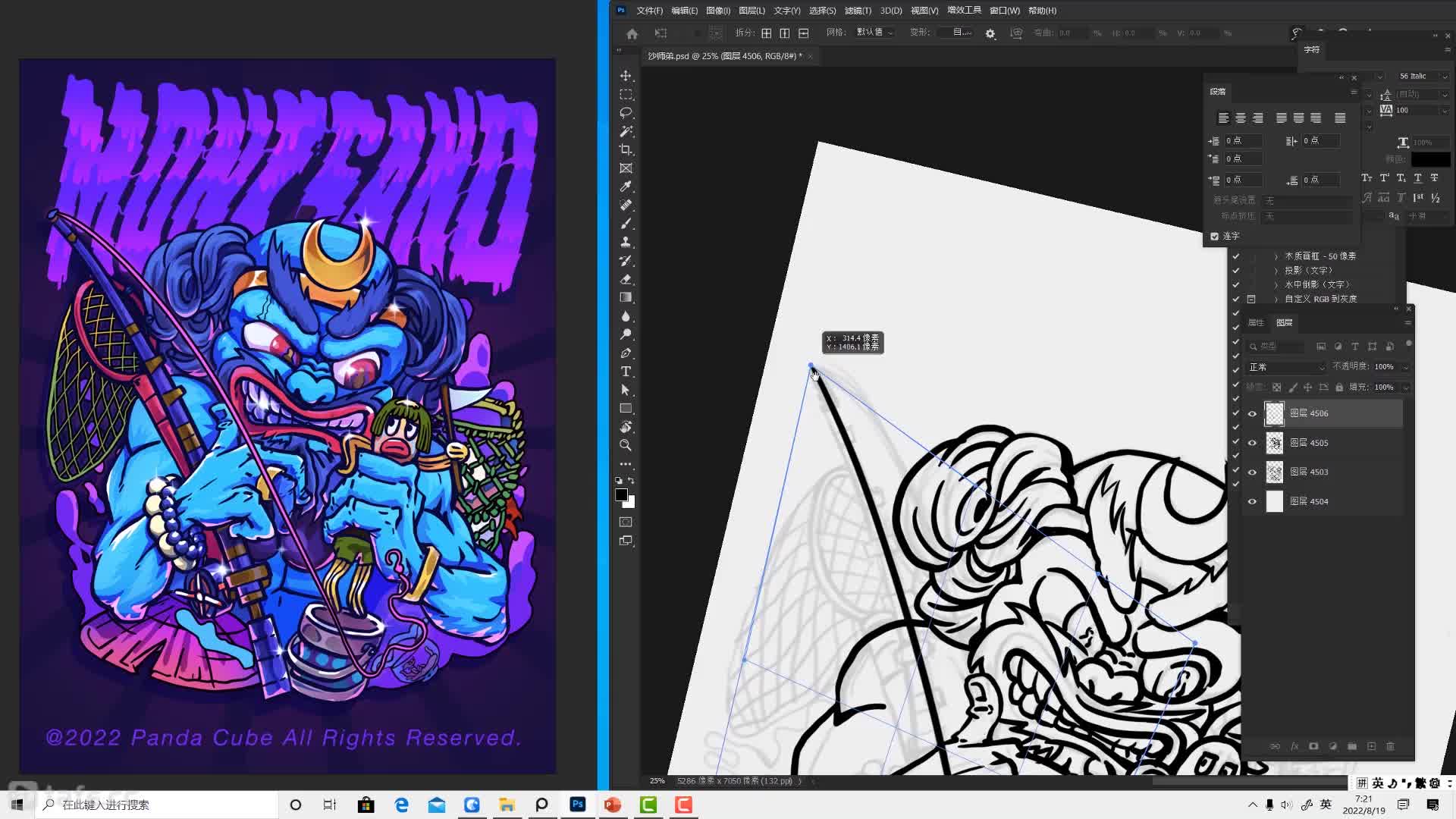Open warp settings gear icon
Image resolution: width=1456 pixels, height=819 pixels.
[990, 33]
